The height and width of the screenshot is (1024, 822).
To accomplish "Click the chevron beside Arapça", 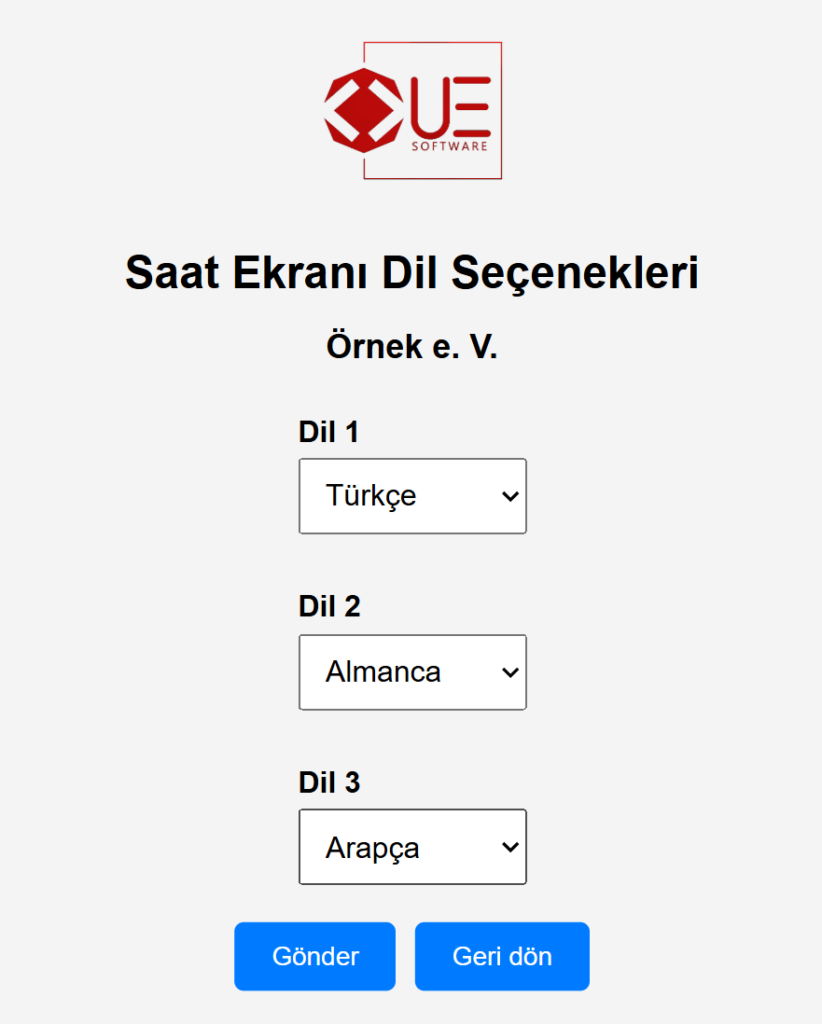I will coord(509,847).
